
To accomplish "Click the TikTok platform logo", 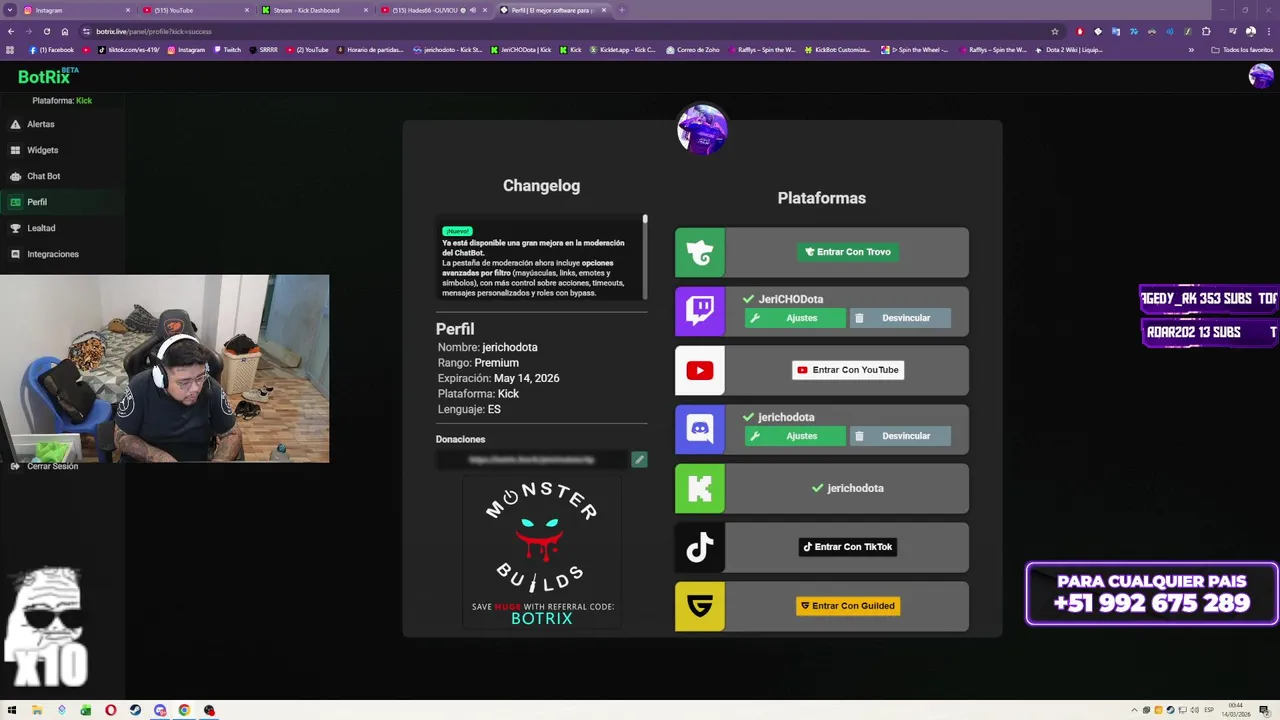I will click(700, 547).
